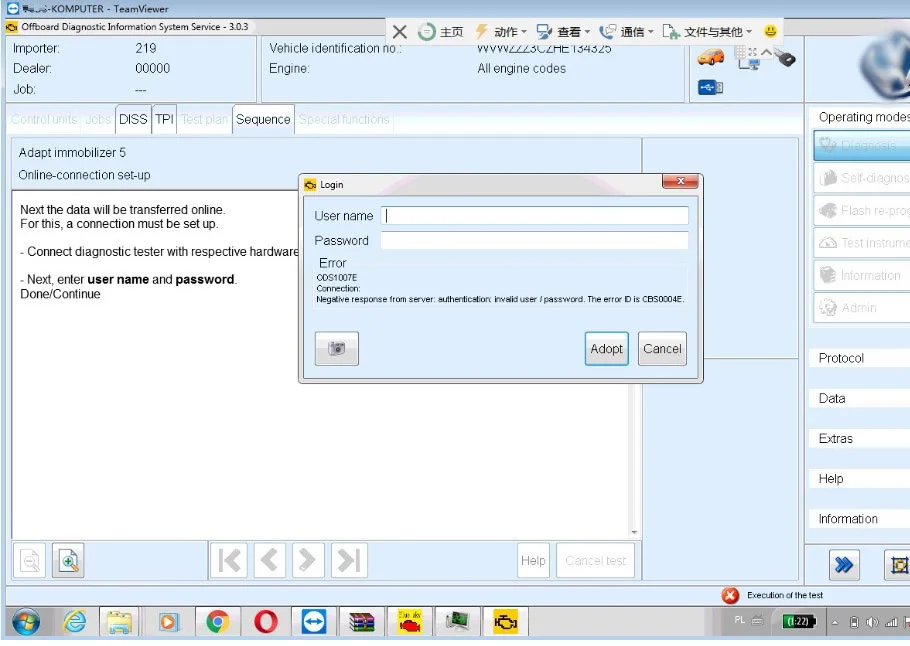Viewport: 910px width, 646px height.
Task: Go to next step arrow
Action: [308, 561]
